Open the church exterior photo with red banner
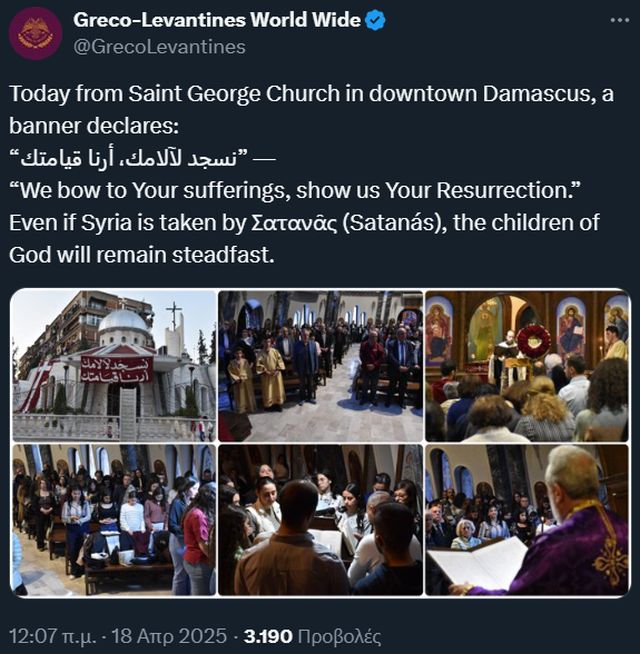The image size is (640, 654). pyautogui.click(x=113, y=365)
